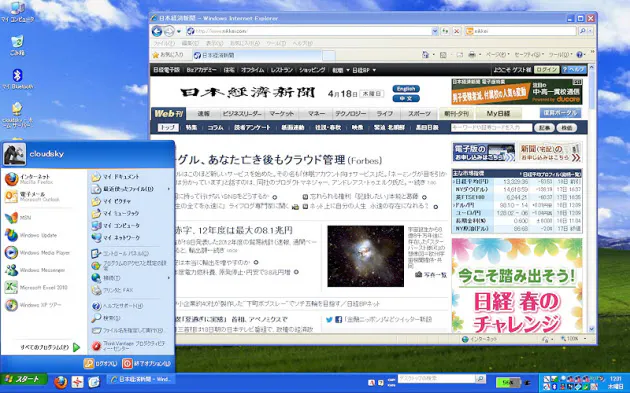Screen dimensions: 630x393
Task: Click the IE page vertical scrollbar
Action: point(591,199)
